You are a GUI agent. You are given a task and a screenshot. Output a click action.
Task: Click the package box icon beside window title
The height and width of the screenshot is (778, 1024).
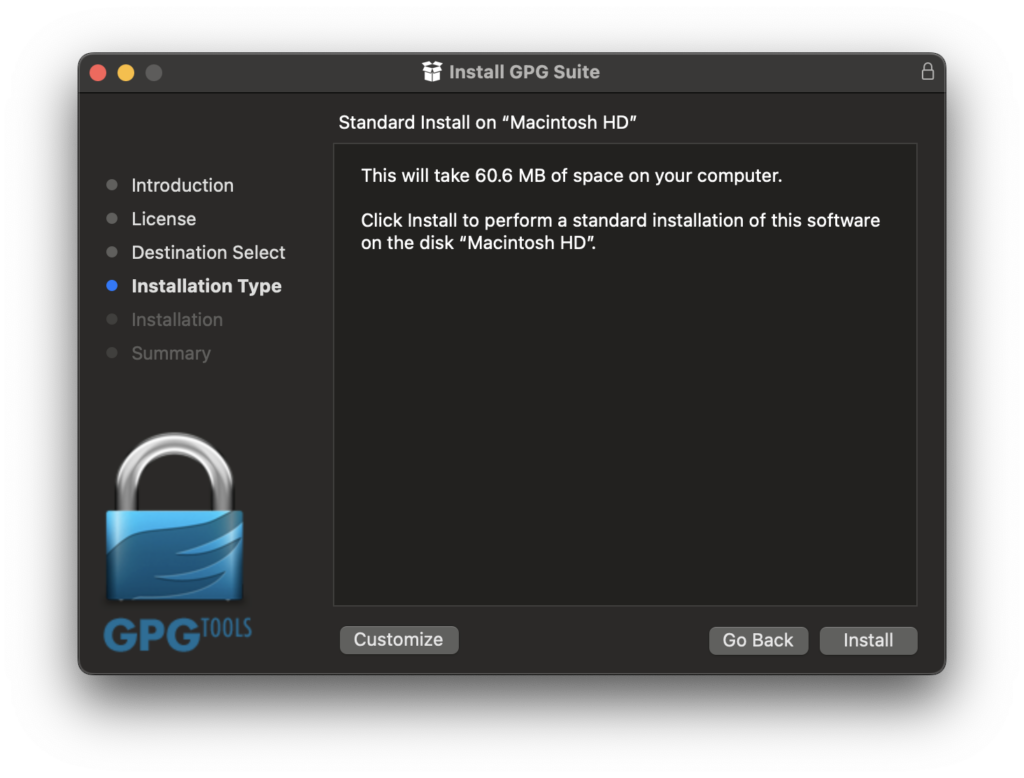point(432,72)
